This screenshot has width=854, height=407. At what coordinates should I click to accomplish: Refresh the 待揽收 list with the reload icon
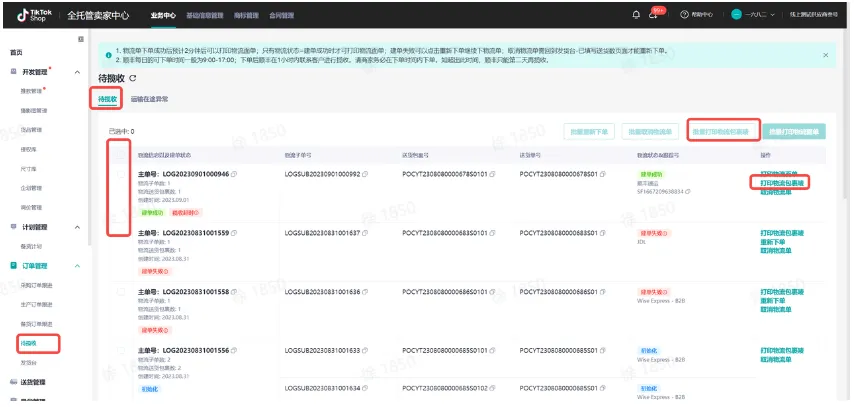133,79
